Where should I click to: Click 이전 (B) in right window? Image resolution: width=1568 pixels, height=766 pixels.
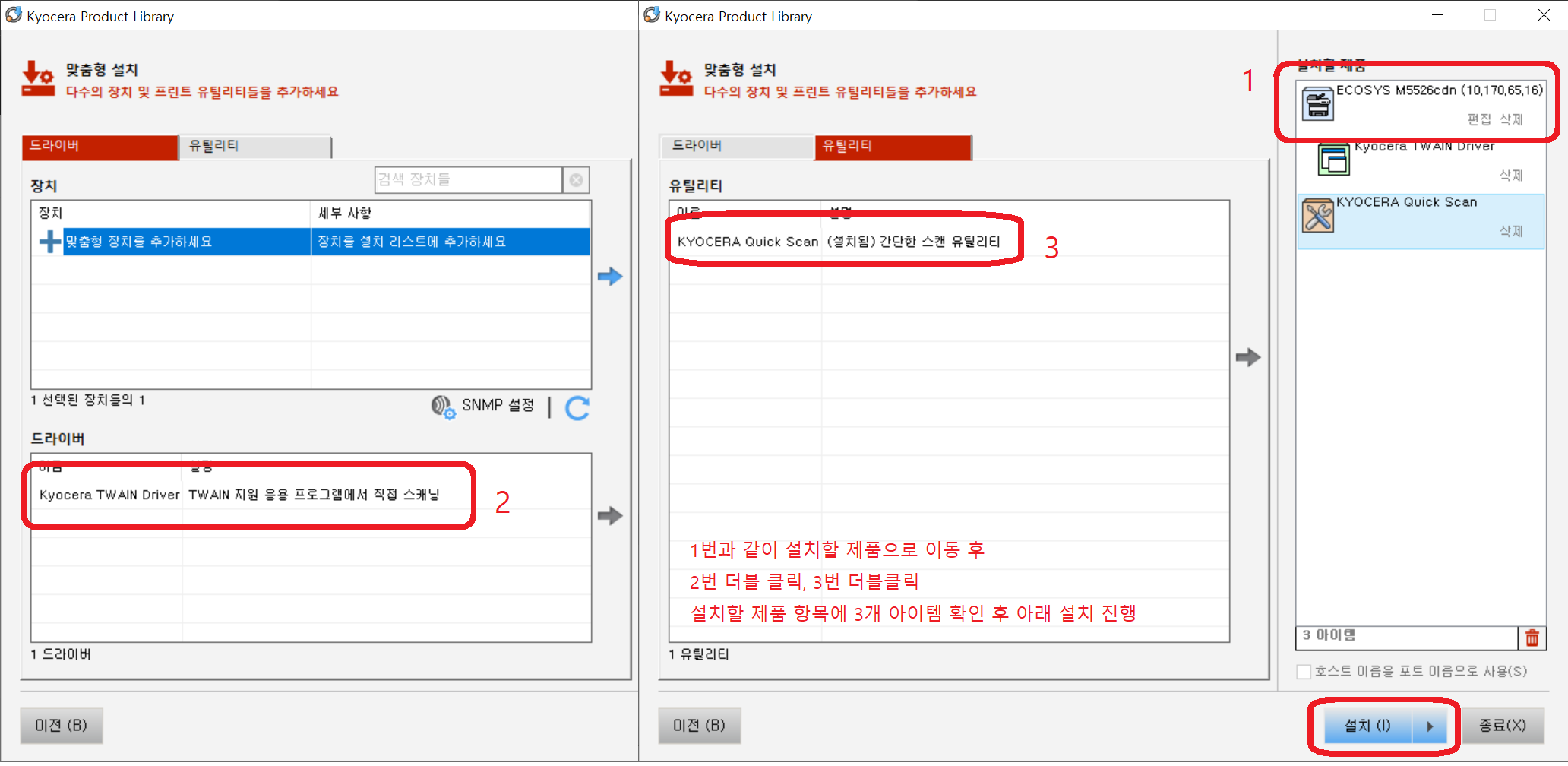click(x=700, y=726)
